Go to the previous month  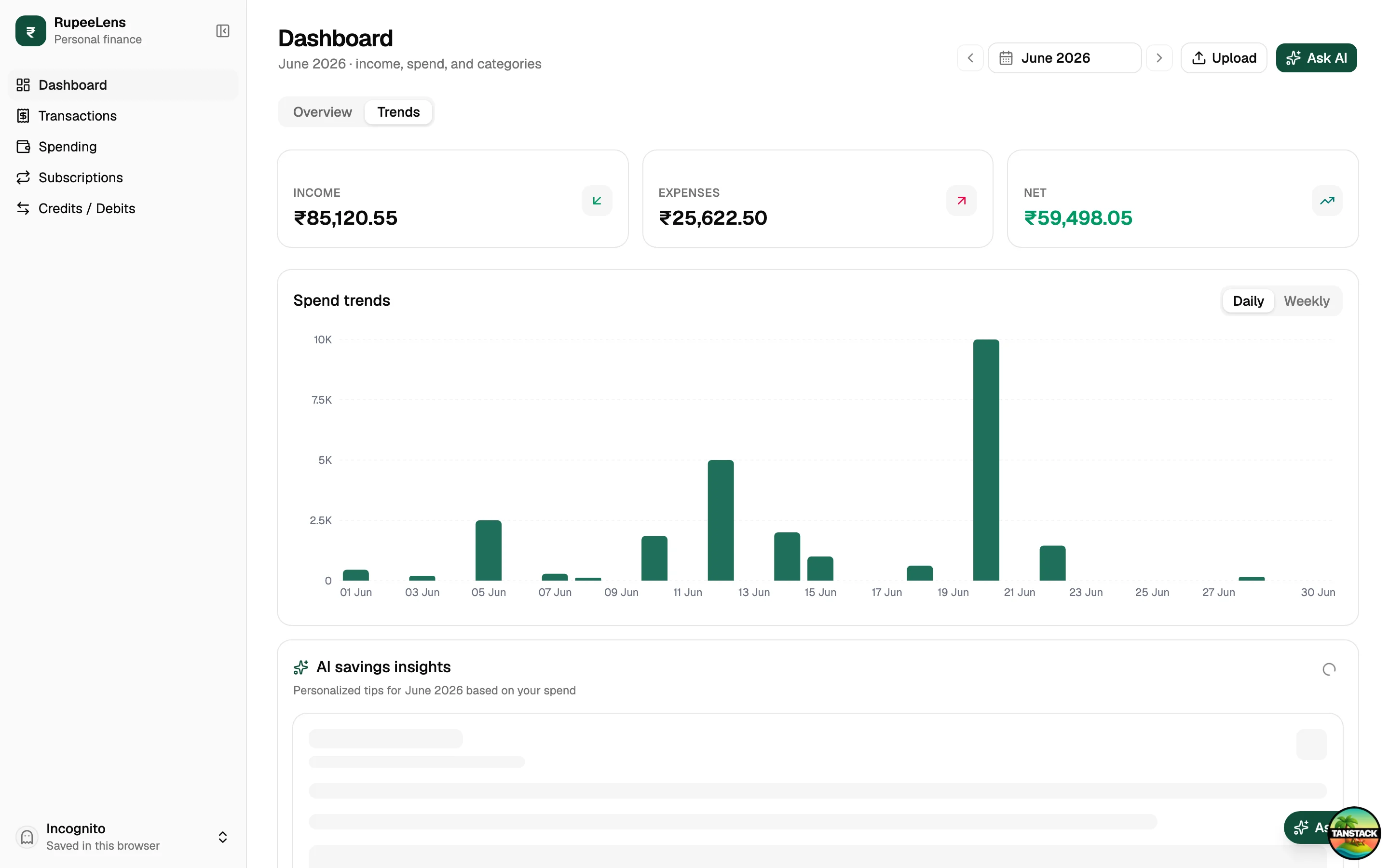coord(970,58)
